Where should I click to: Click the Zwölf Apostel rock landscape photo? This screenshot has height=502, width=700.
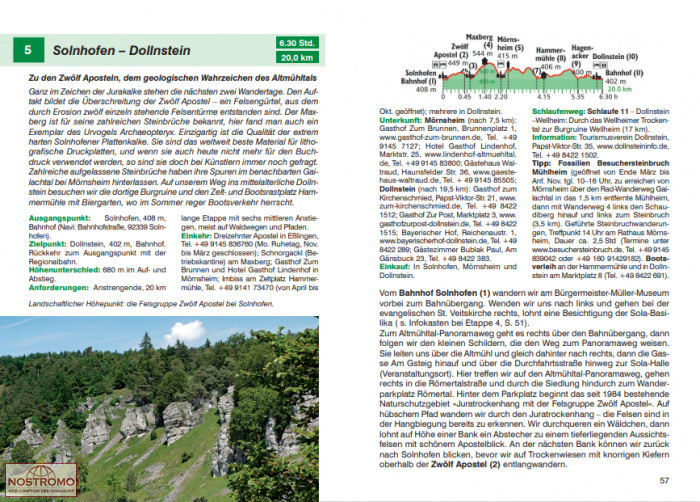click(x=159, y=409)
